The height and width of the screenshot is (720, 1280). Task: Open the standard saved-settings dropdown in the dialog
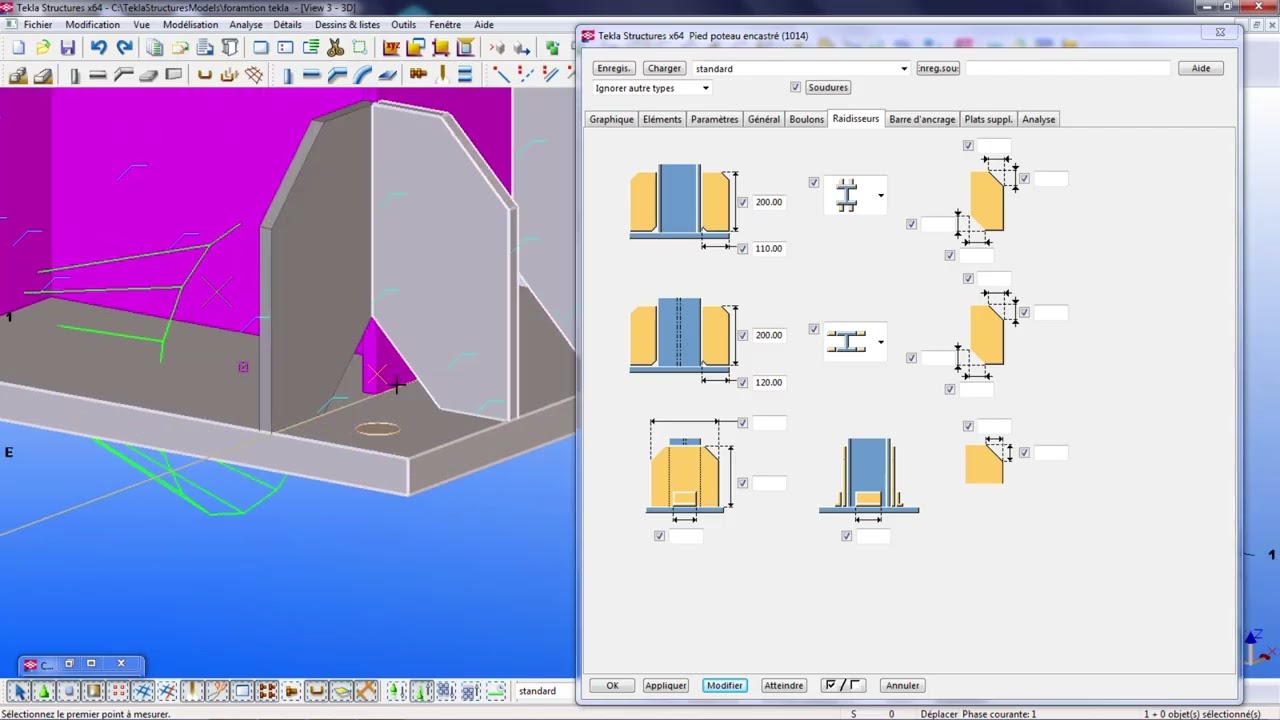pos(904,69)
